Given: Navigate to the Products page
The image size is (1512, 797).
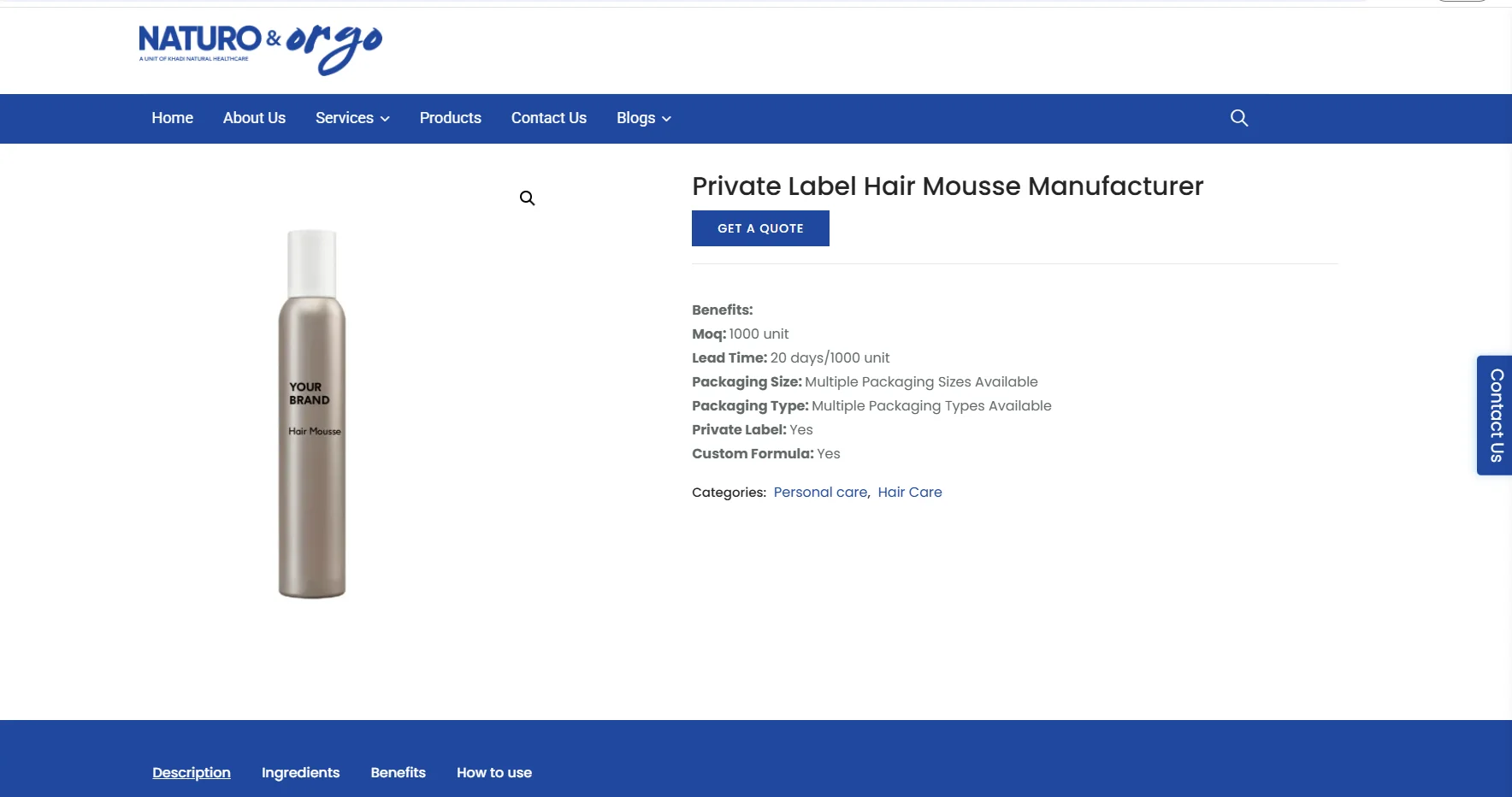Looking at the screenshot, I should 451,117.
